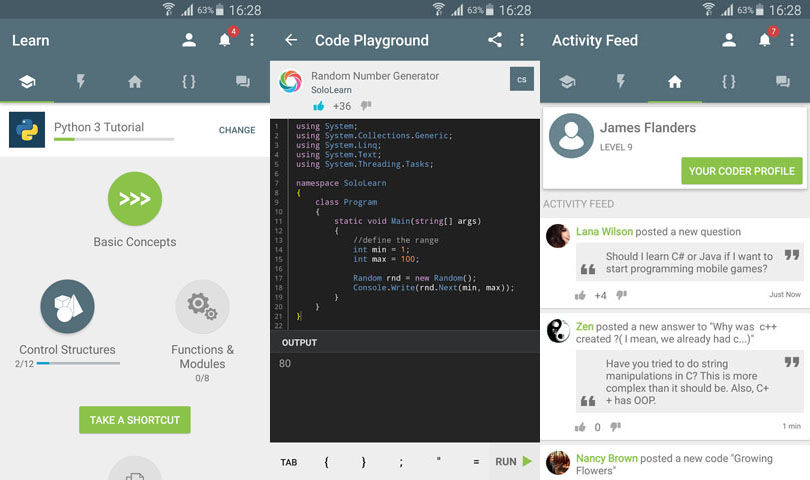
Task: Run the code with RUN button
Action: click(x=514, y=461)
